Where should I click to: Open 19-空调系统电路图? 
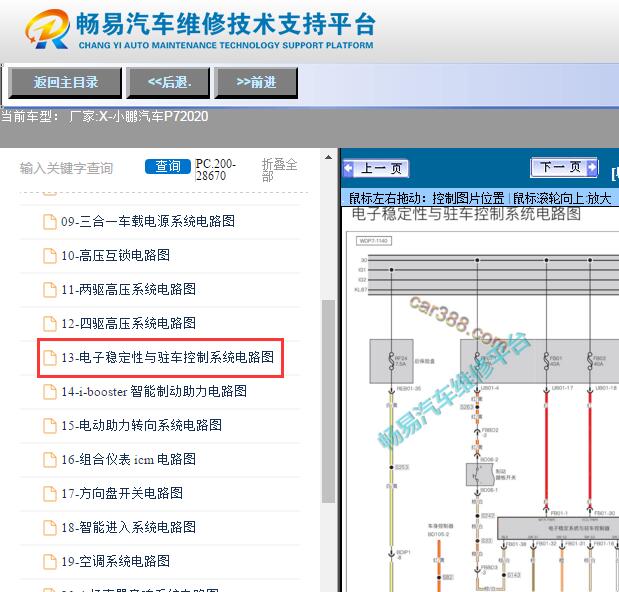(116, 561)
